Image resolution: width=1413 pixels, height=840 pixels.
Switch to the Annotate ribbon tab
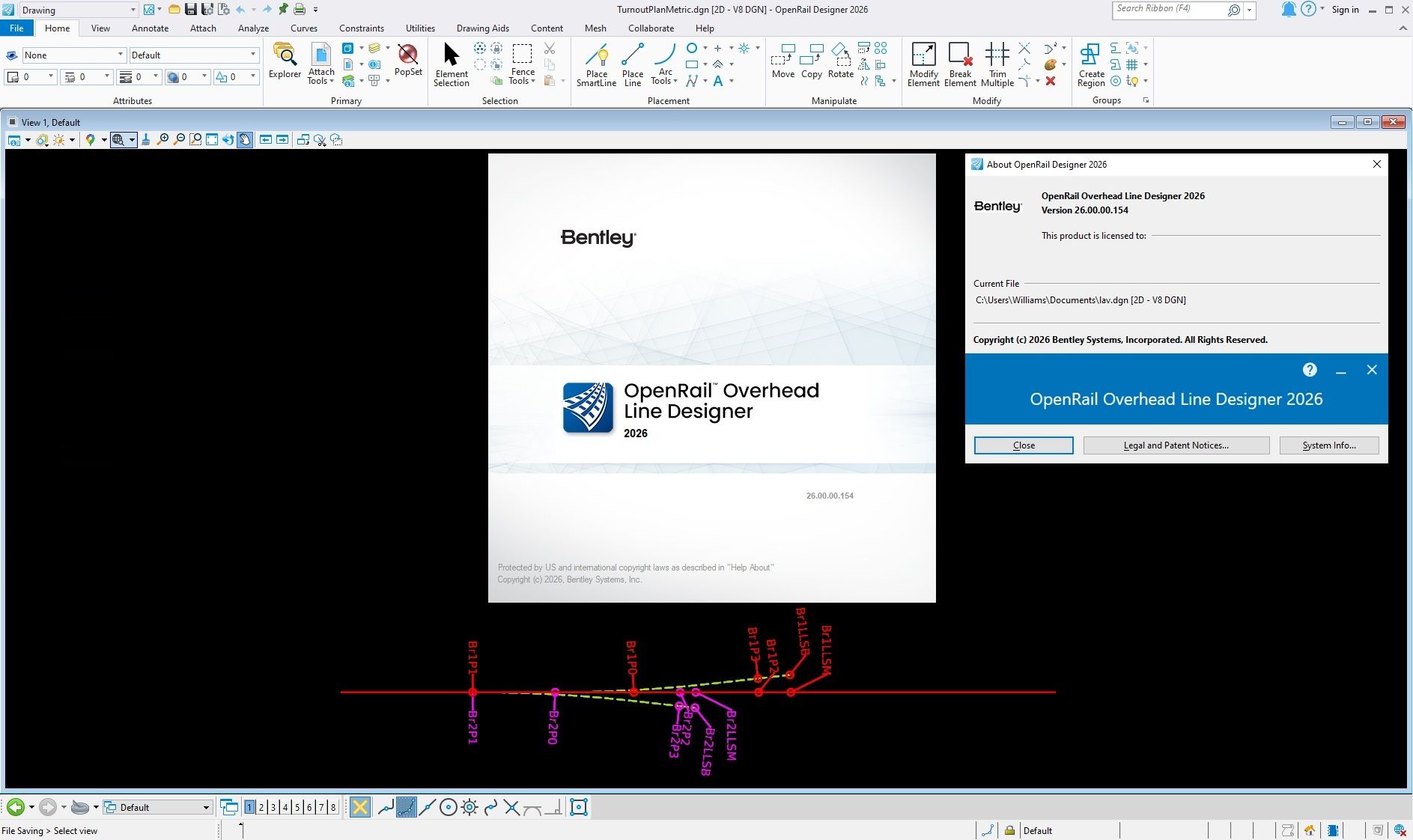150,28
